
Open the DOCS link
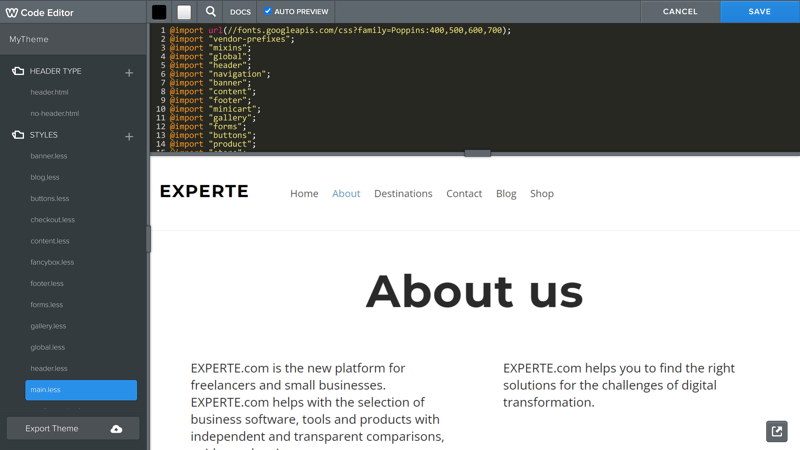(x=240, y=12)
